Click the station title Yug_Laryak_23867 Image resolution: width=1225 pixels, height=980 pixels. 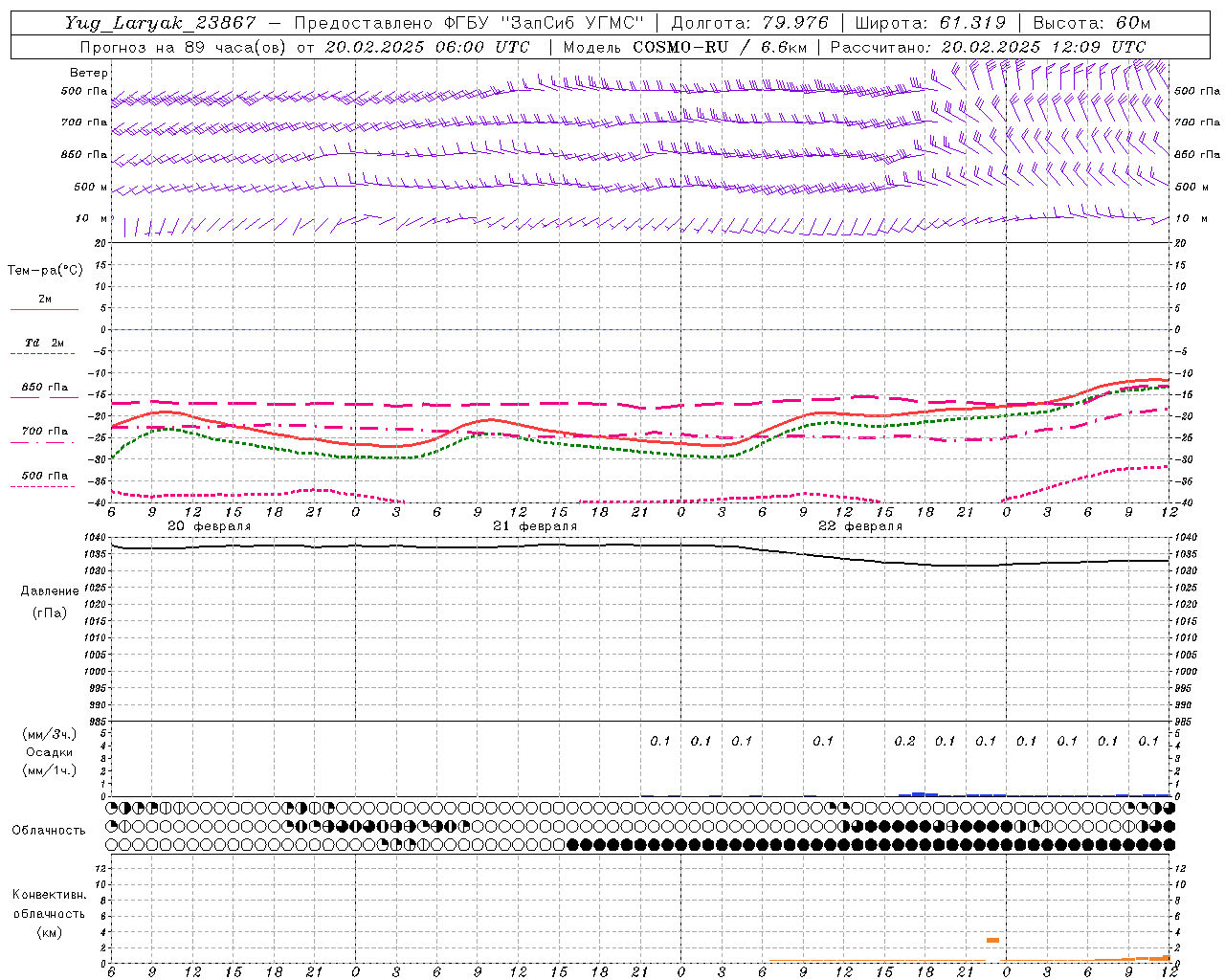pyautogui.click(x=161, y=23)
